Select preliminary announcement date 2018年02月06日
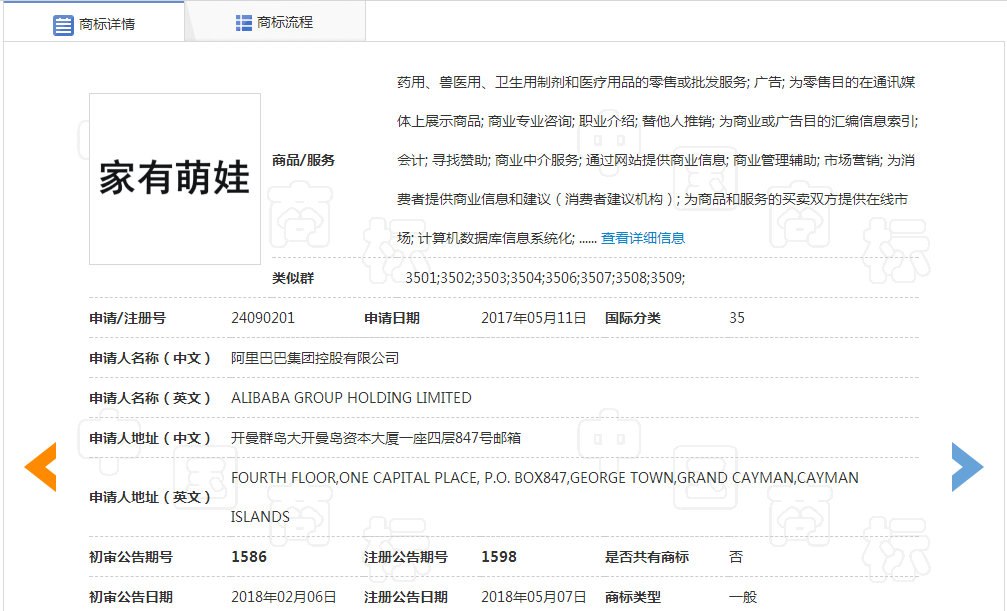 [x=284, y=597]
